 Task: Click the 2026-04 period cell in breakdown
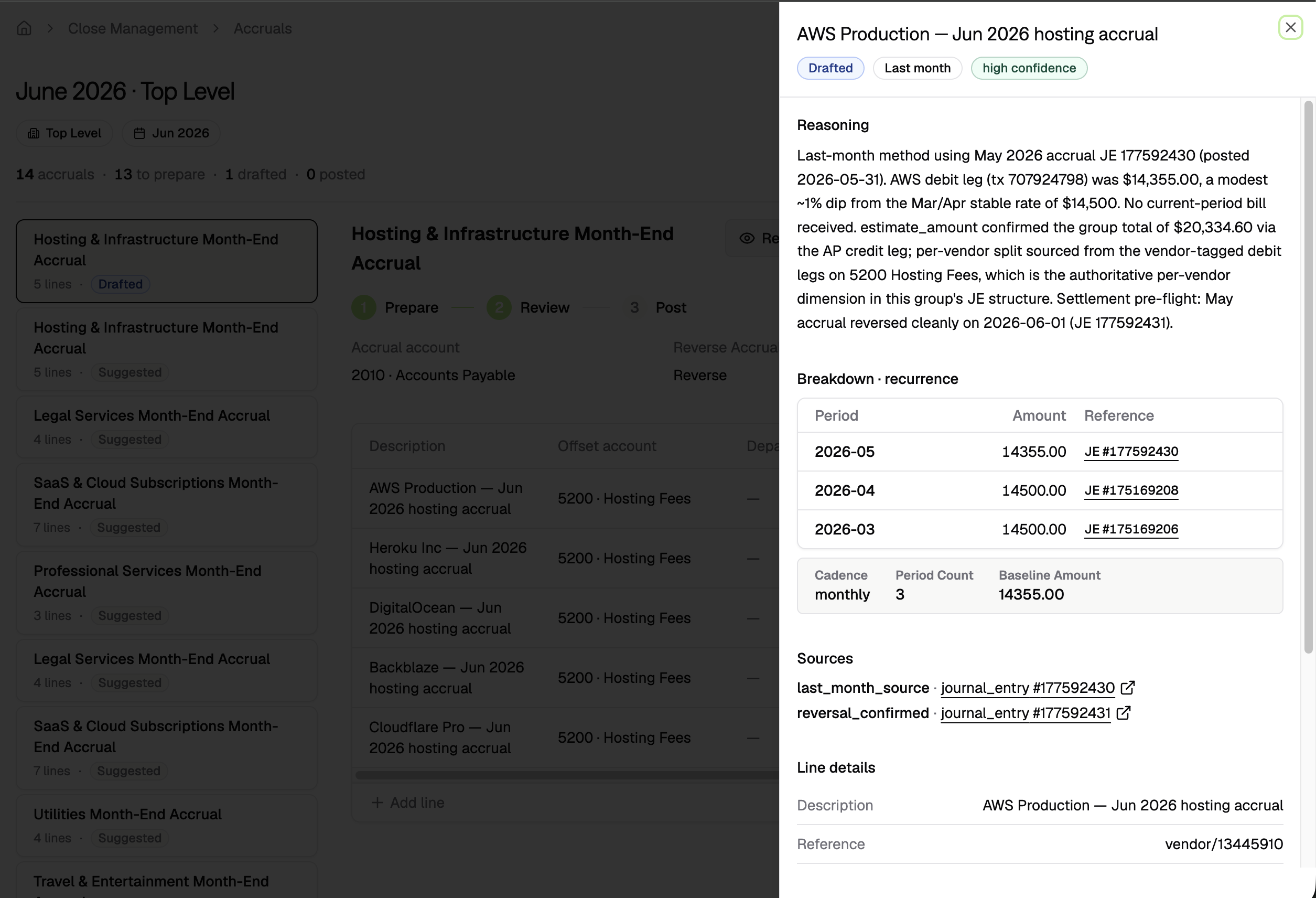pyautogui.click(x=844, y=490)
